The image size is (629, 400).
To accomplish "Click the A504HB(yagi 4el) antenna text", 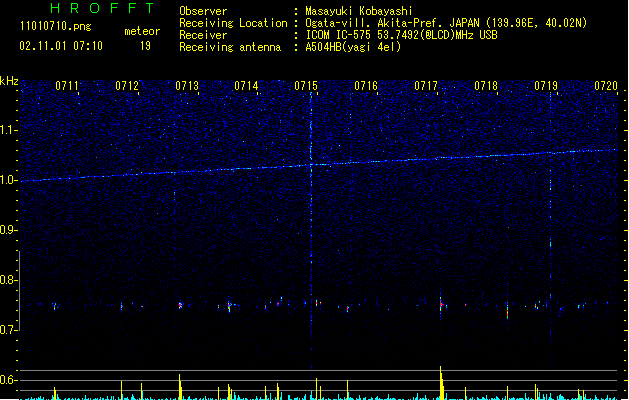I will pos(353,47).
